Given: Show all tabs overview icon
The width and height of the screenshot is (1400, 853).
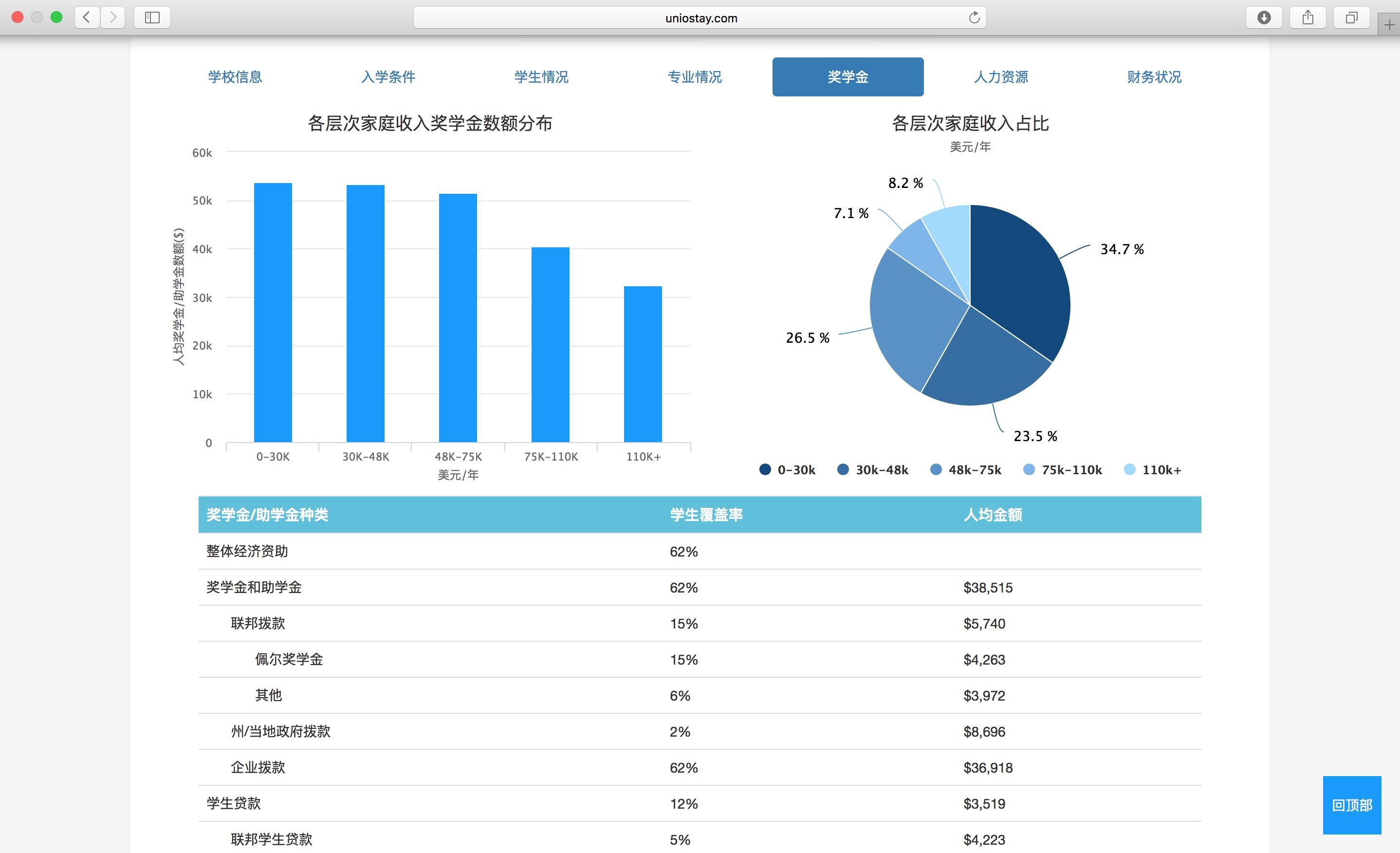Looking at the screenshot, I should (x=1352, y=17).
